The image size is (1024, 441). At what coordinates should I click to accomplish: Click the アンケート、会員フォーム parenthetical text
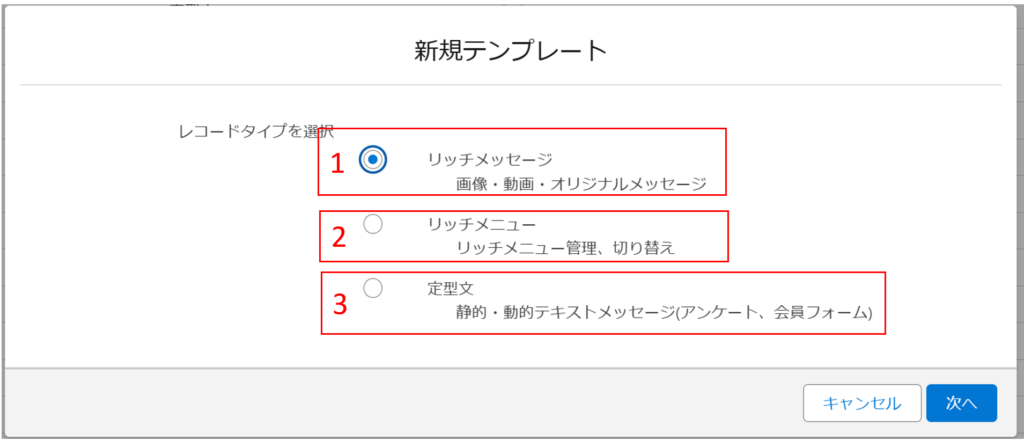[x=776, y=313]
